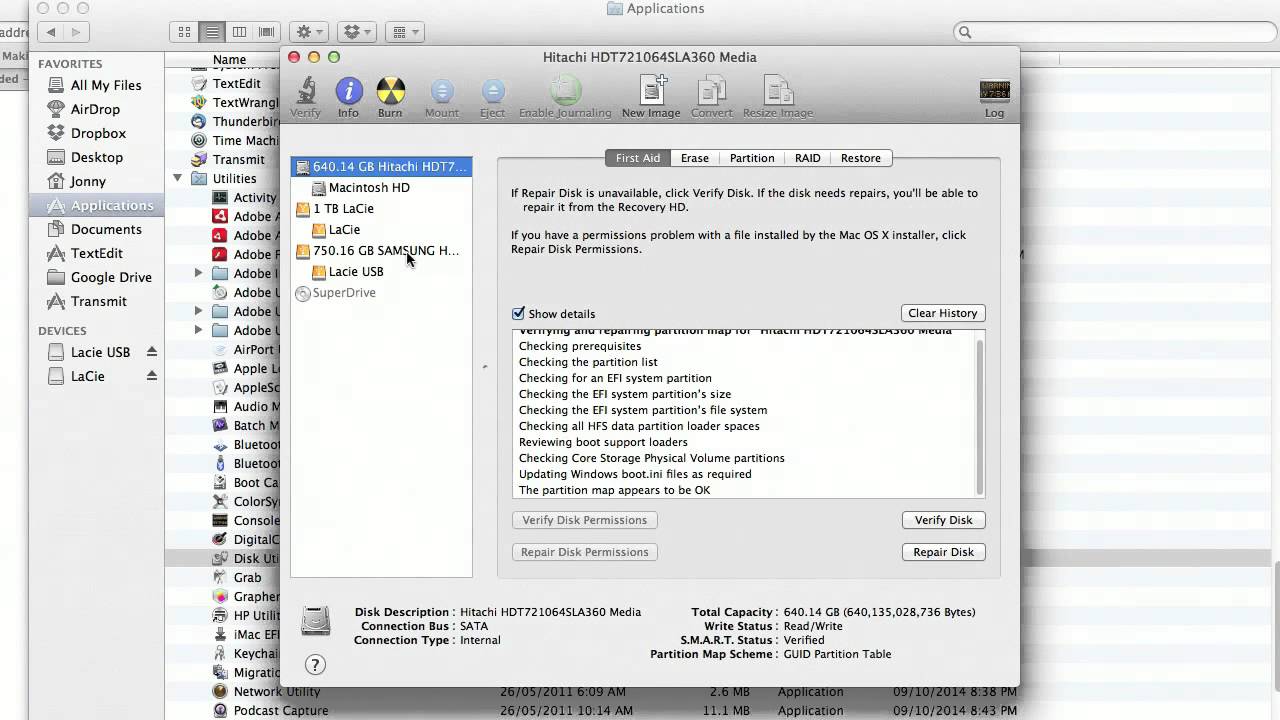The image size is (1280, 720).
Task: Switch to the Restore tab
Action: pyautogui.click(x=861, y=158)
